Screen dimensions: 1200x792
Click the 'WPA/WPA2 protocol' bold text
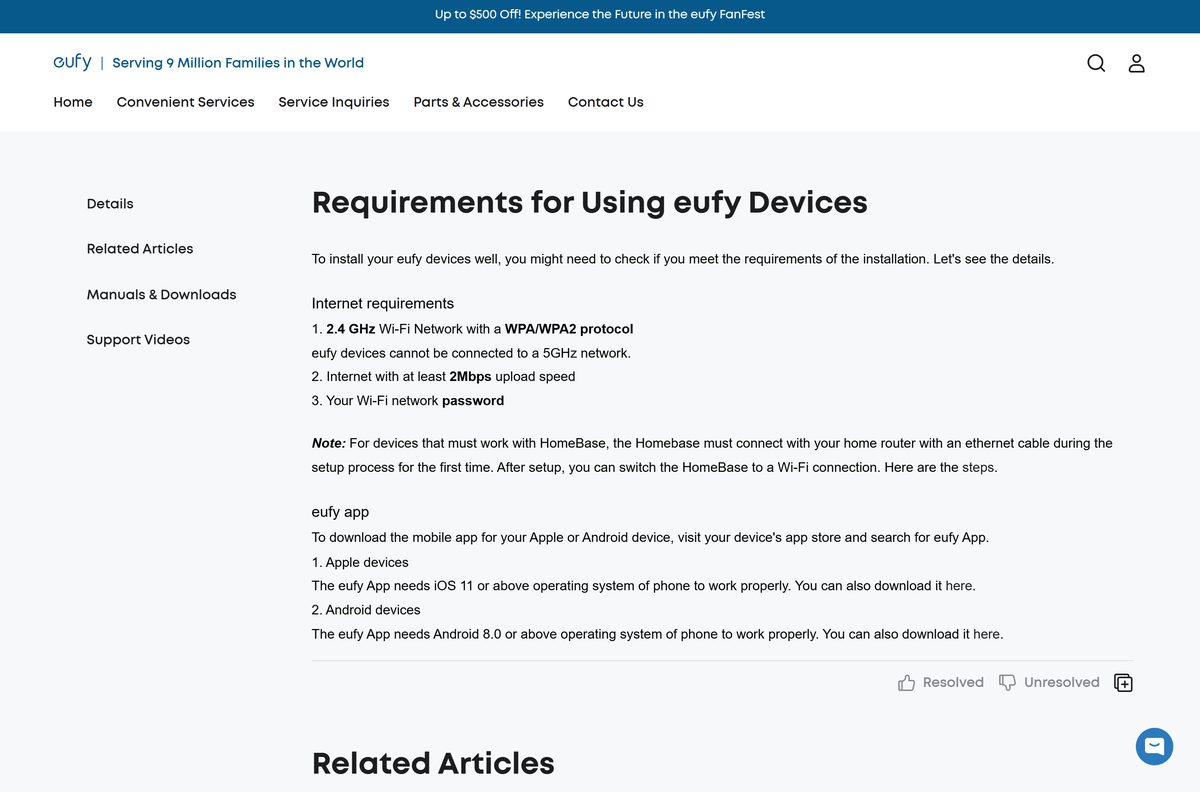[x=569, y=329]
